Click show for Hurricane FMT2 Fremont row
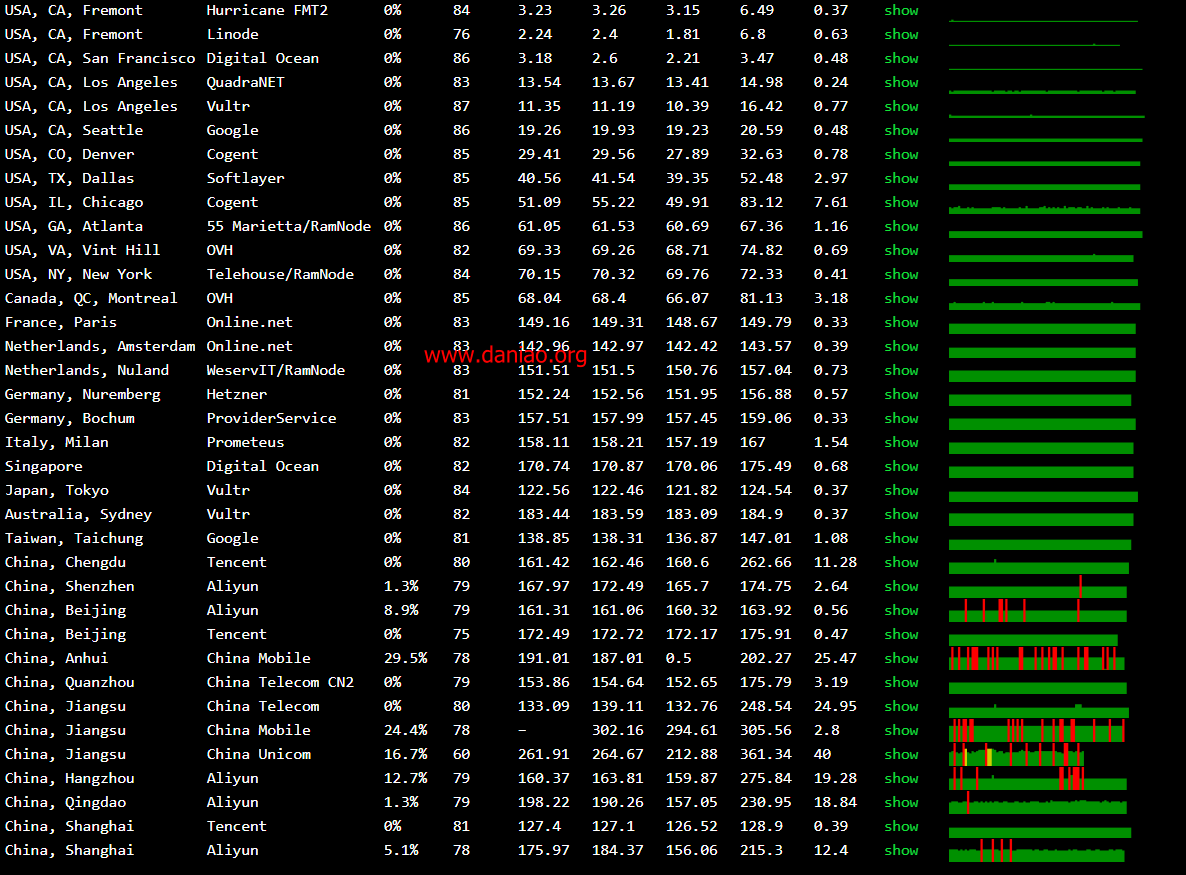This screenshot has width=1186, height=875. (x=901, y=11)
